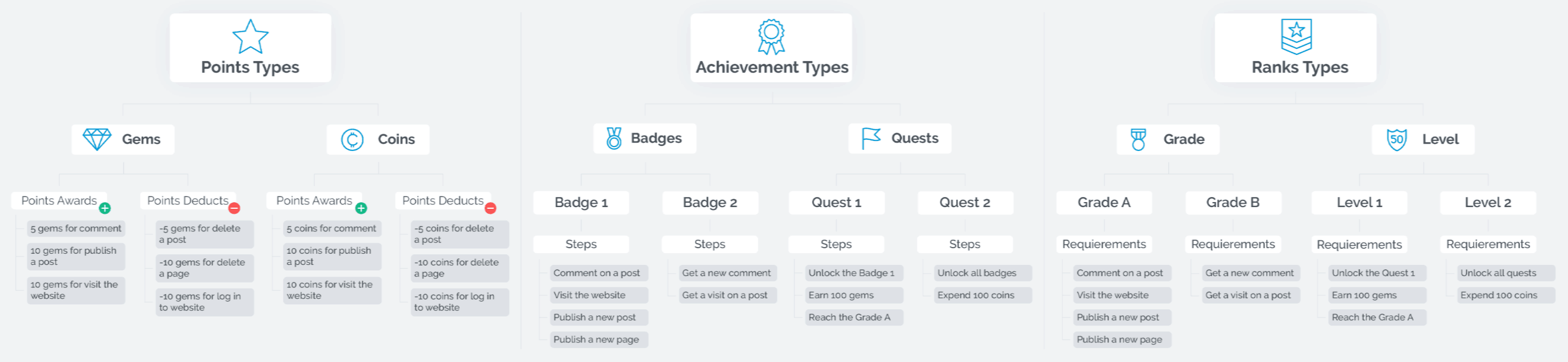The image size is (1568, 362).
Task: Click the medal icon beside Grade
Action: (1137, 139)
